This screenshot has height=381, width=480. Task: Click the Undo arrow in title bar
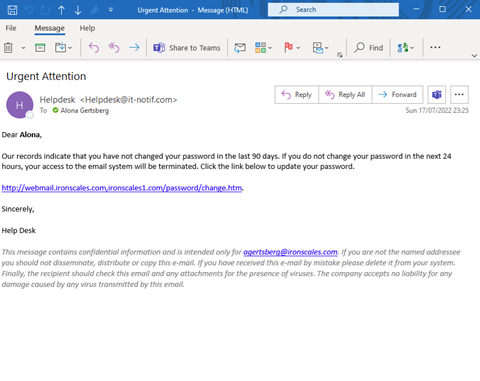click(x=29, y=10)
